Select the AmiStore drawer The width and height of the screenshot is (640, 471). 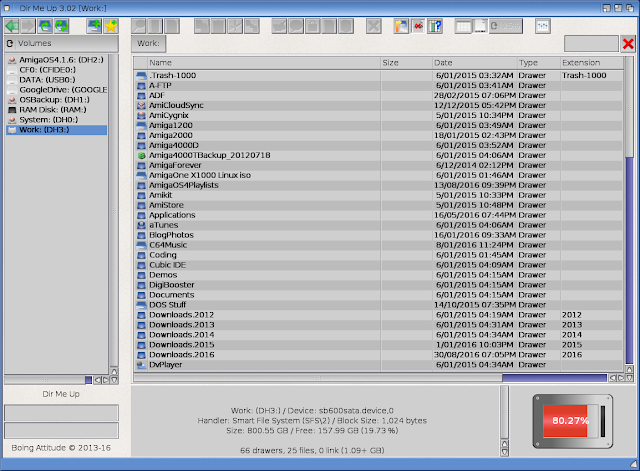[x=378, y=205]
